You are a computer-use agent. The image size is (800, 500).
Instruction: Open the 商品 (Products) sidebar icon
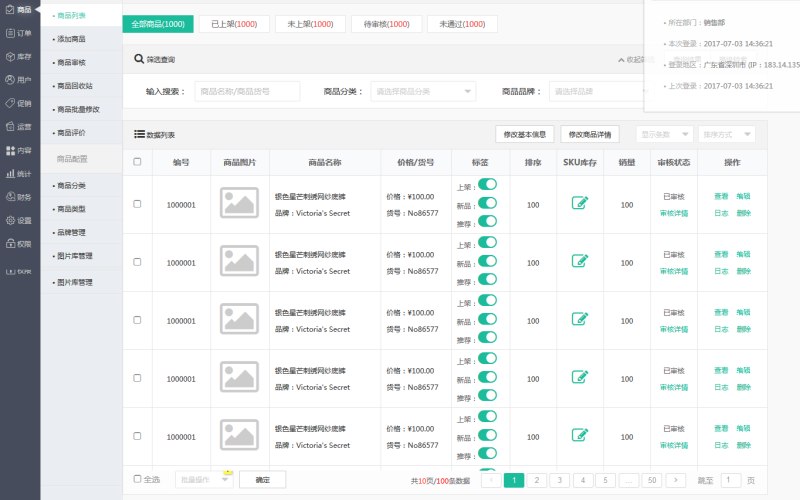(10, 10)
